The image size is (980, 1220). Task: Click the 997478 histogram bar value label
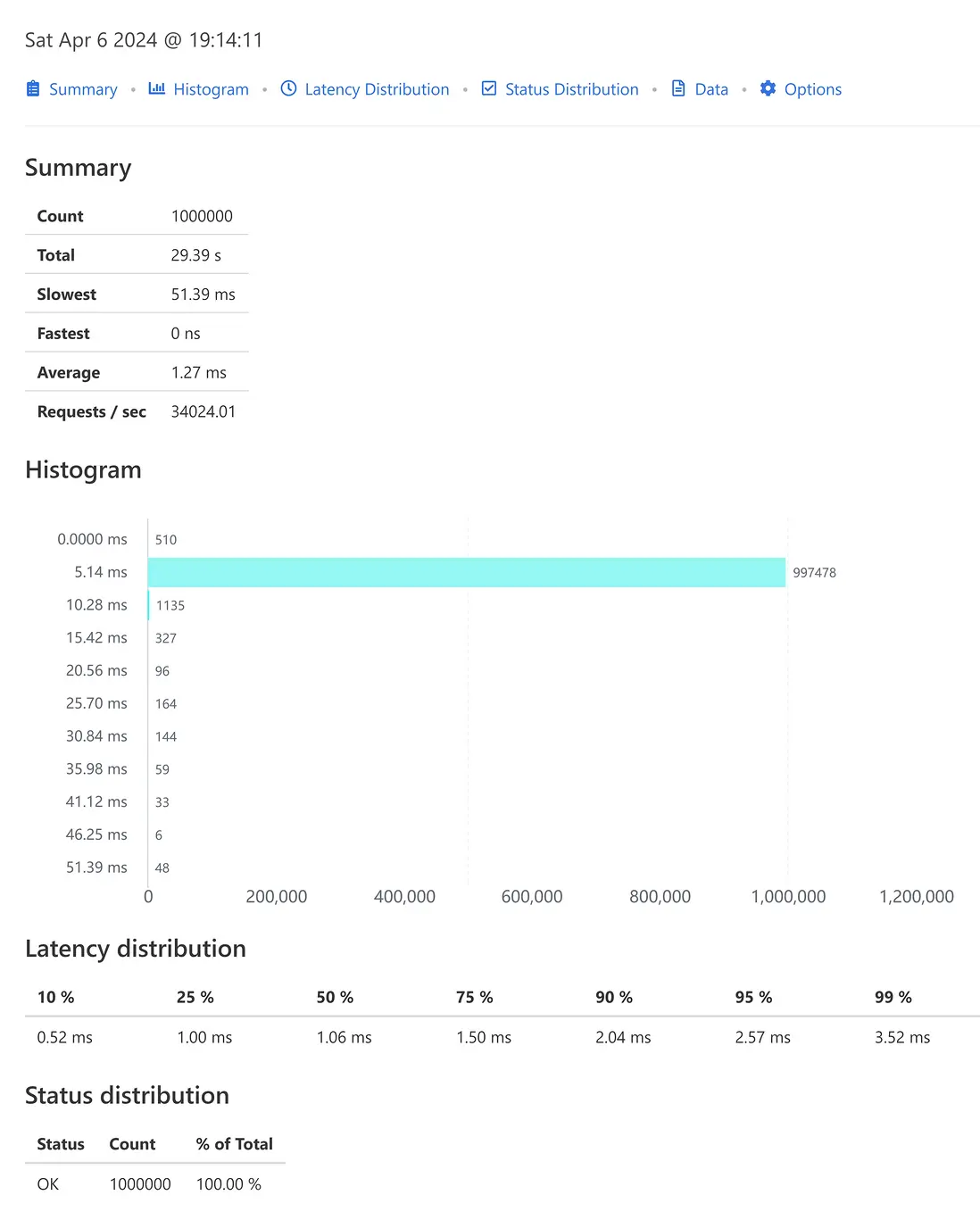point(814,573)
